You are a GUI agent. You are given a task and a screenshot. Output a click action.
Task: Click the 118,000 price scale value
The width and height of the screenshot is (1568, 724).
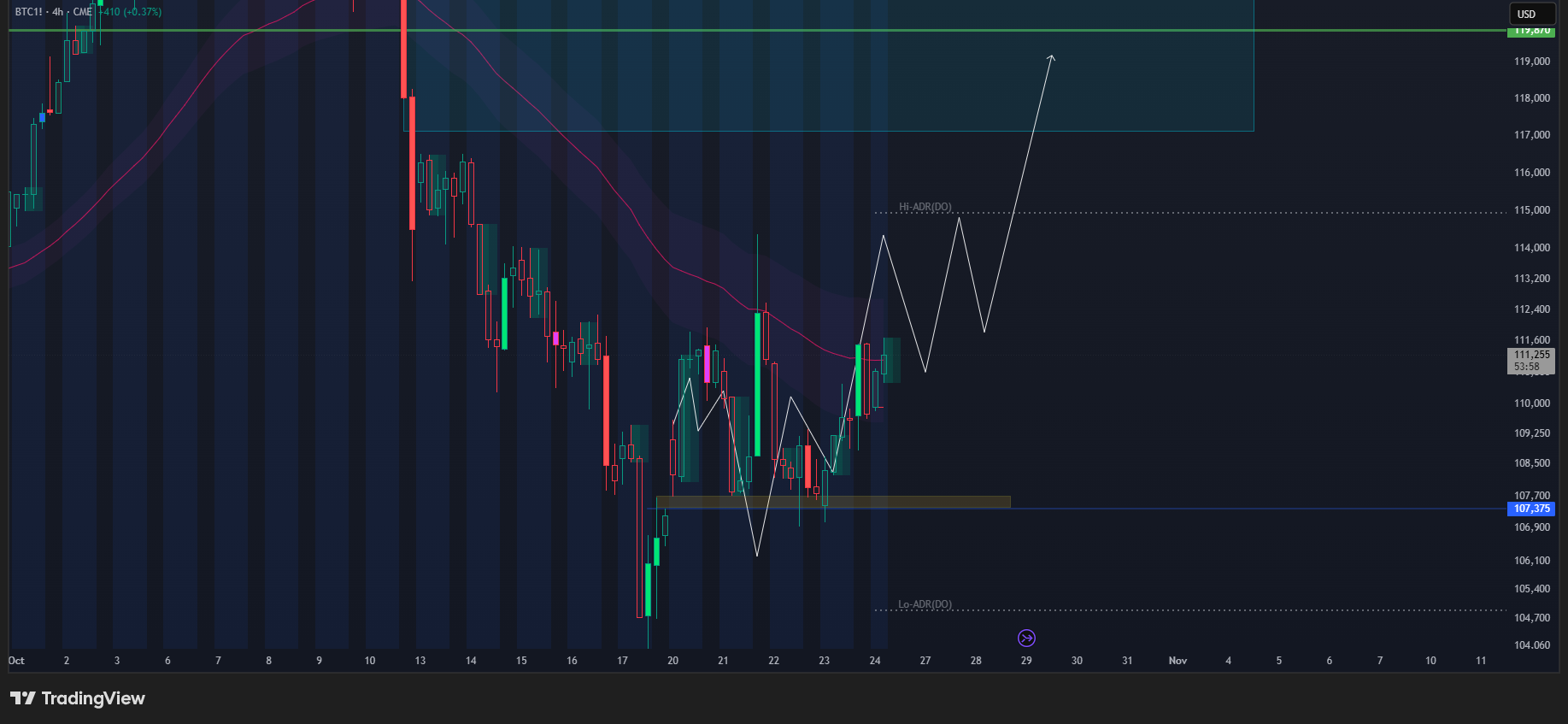coord(1532,98)
